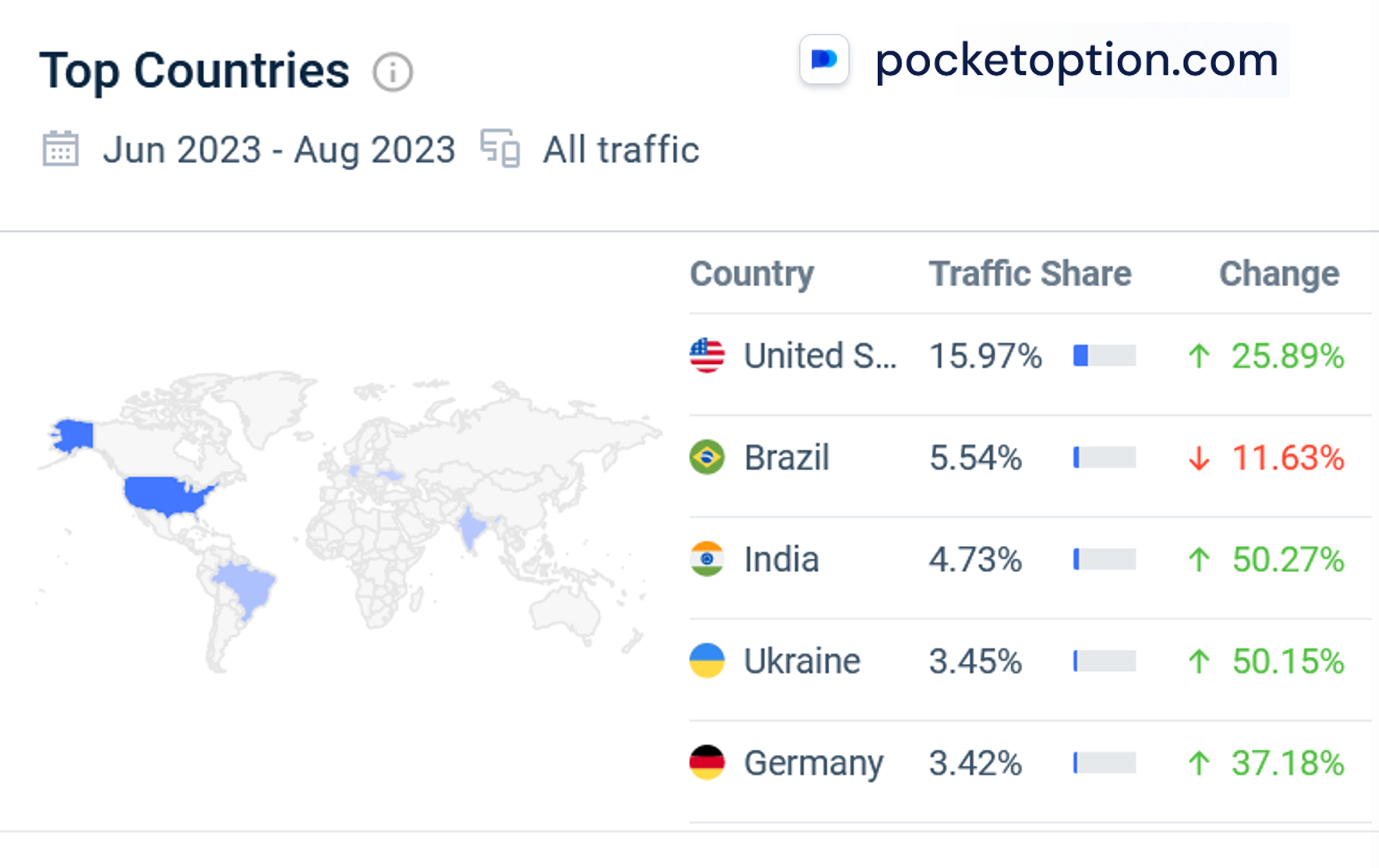The image size is (1379, 868).
Task: Click the Brazil flag icon
Action: [x=707, y=457]
